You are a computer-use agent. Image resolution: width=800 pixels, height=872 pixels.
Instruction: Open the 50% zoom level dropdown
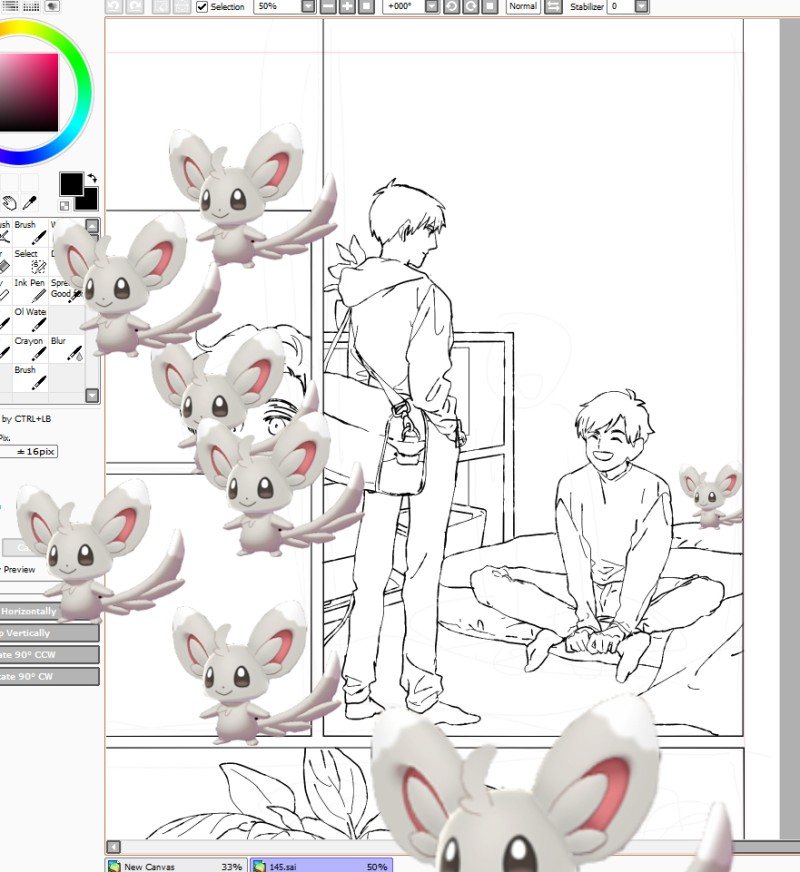(308, 7)
